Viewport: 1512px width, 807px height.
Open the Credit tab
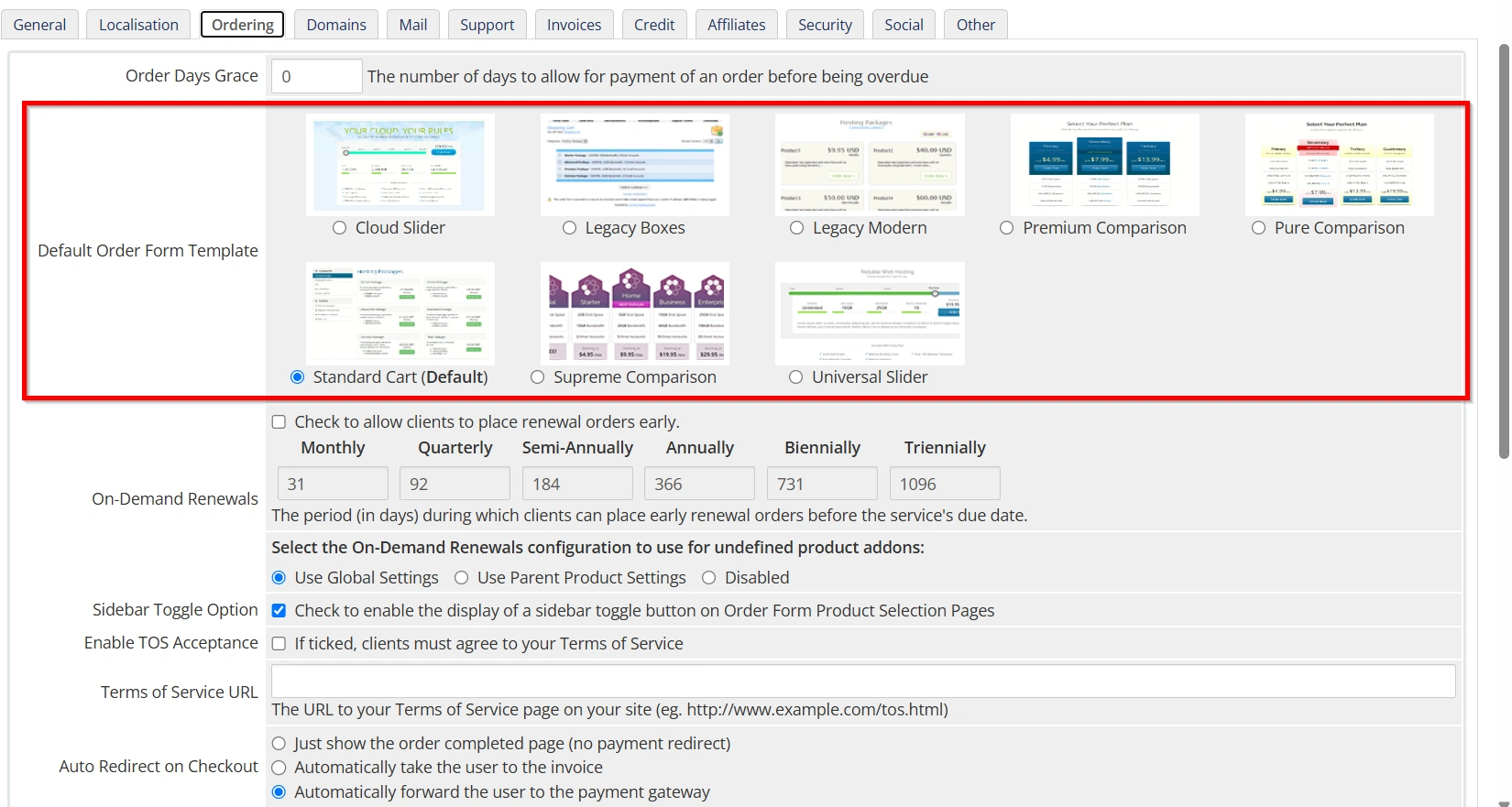click(654, 25)
